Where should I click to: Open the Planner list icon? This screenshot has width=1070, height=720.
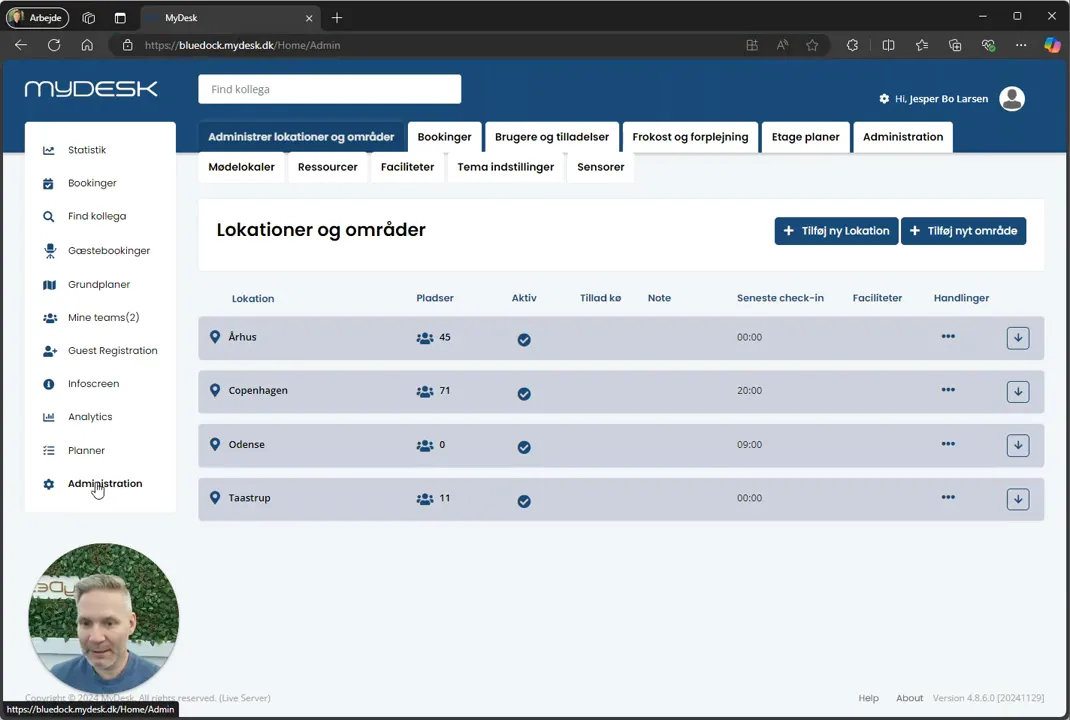click(48, 450)
